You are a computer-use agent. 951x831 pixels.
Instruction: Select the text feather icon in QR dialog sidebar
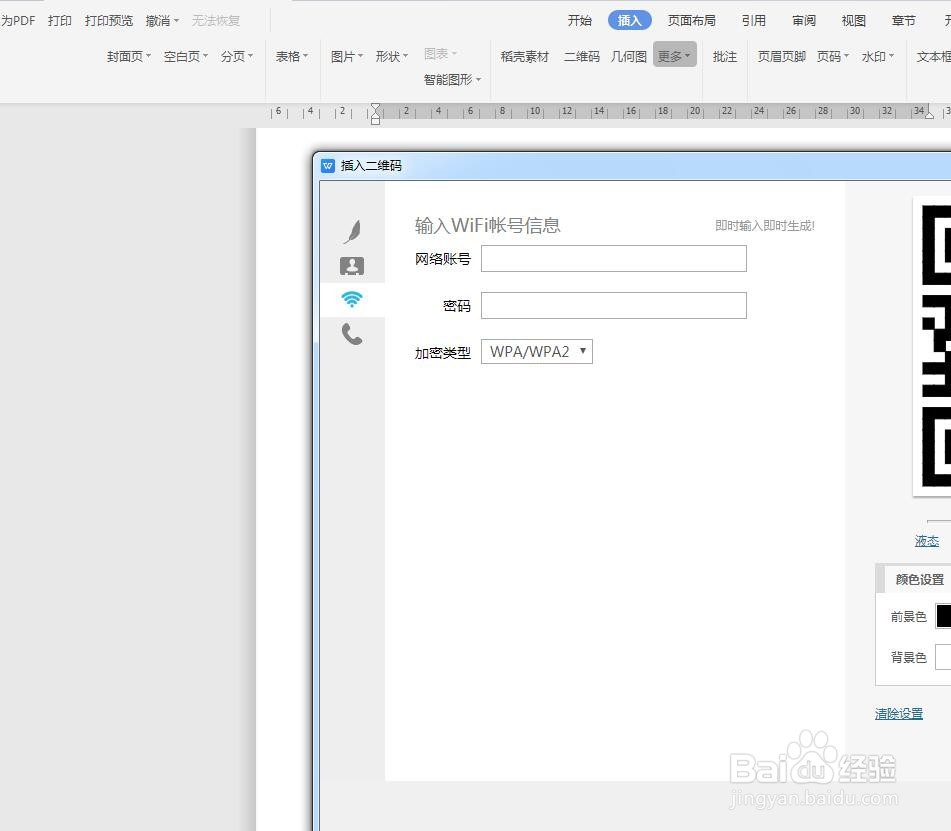tap(352, 231)
